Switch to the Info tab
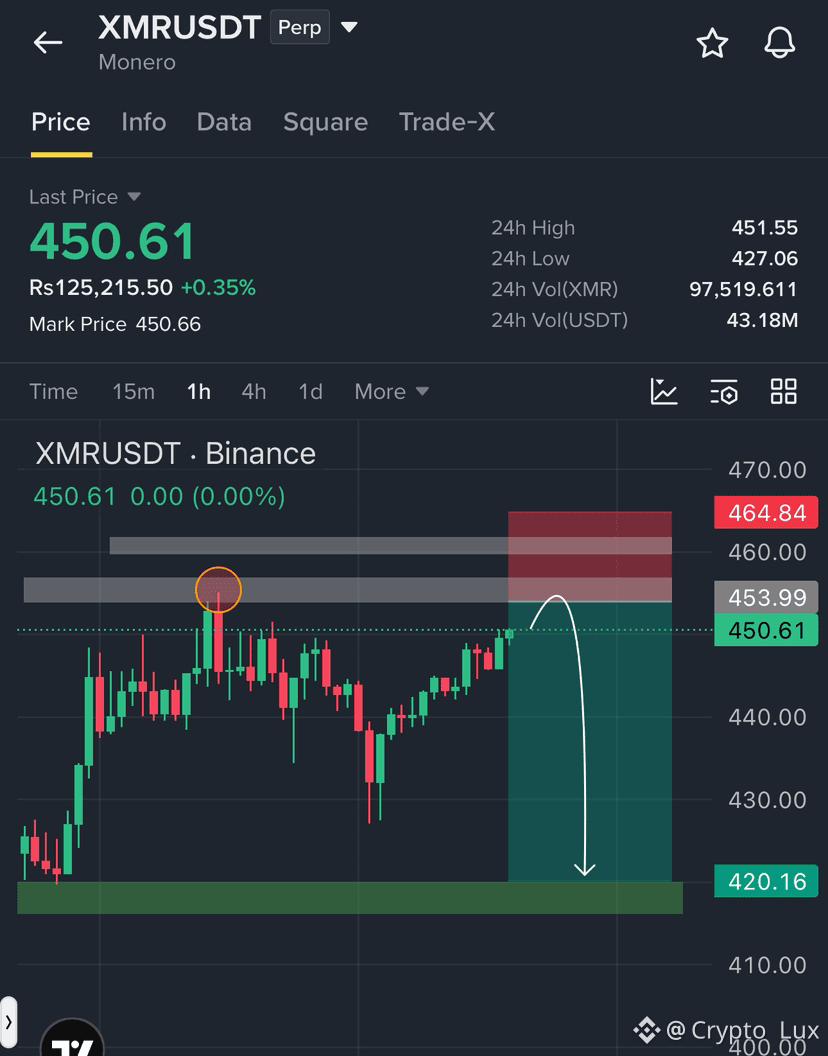Screen dimensions: 828x1056 point(144,122)
